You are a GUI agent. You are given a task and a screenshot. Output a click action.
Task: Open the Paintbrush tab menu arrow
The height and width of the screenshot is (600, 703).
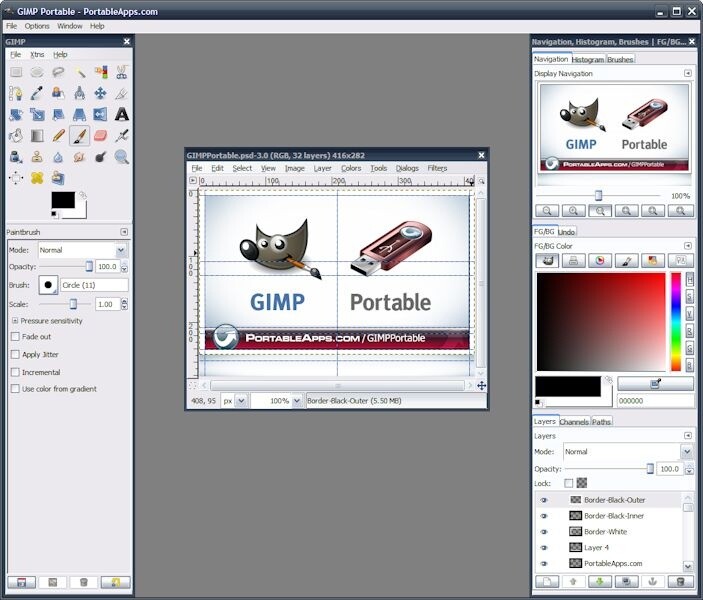pos(124,232)
